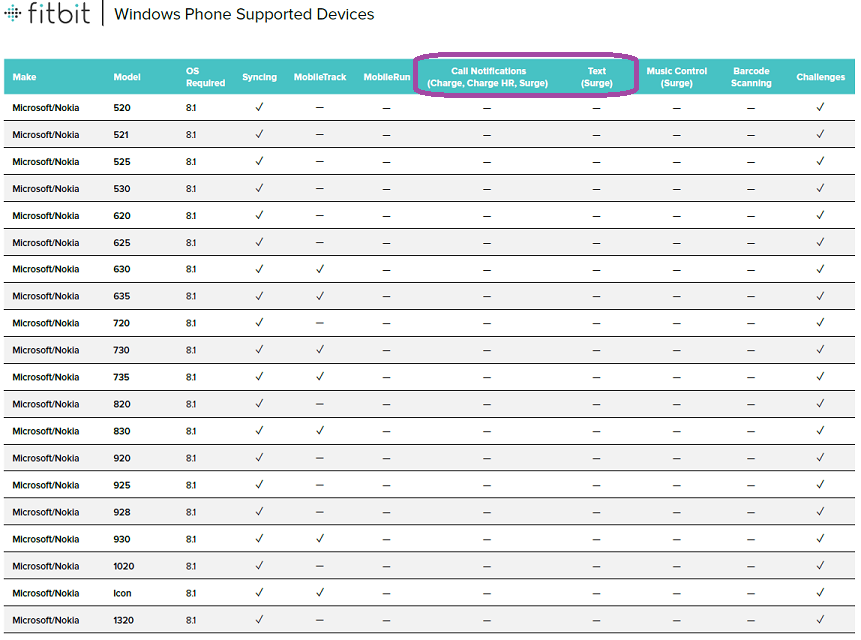Select the '720' model cell

pos(121,323)
